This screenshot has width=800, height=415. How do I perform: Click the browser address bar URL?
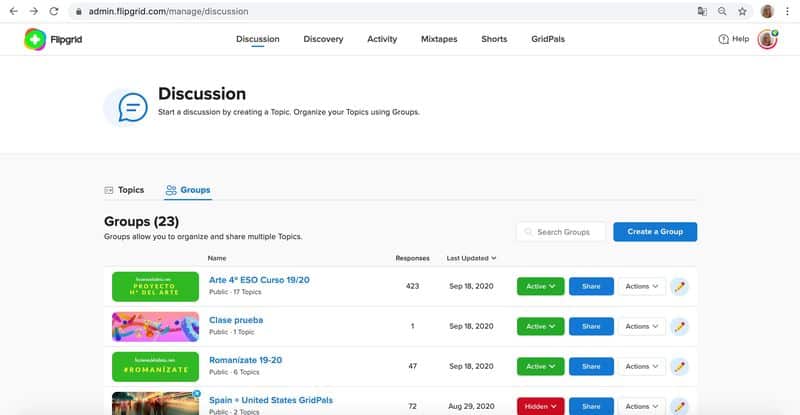(168, 11)
